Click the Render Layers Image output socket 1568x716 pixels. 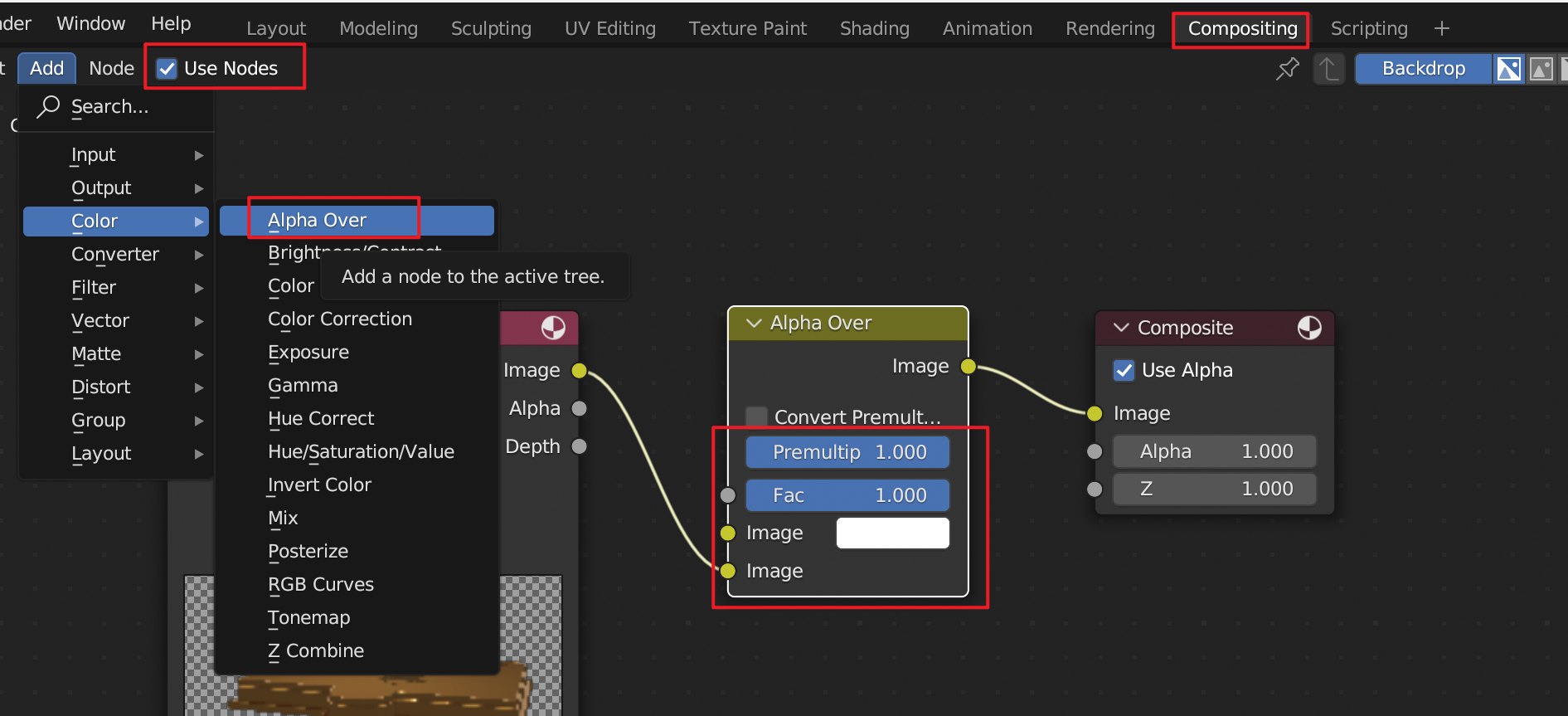pos(580,370)
